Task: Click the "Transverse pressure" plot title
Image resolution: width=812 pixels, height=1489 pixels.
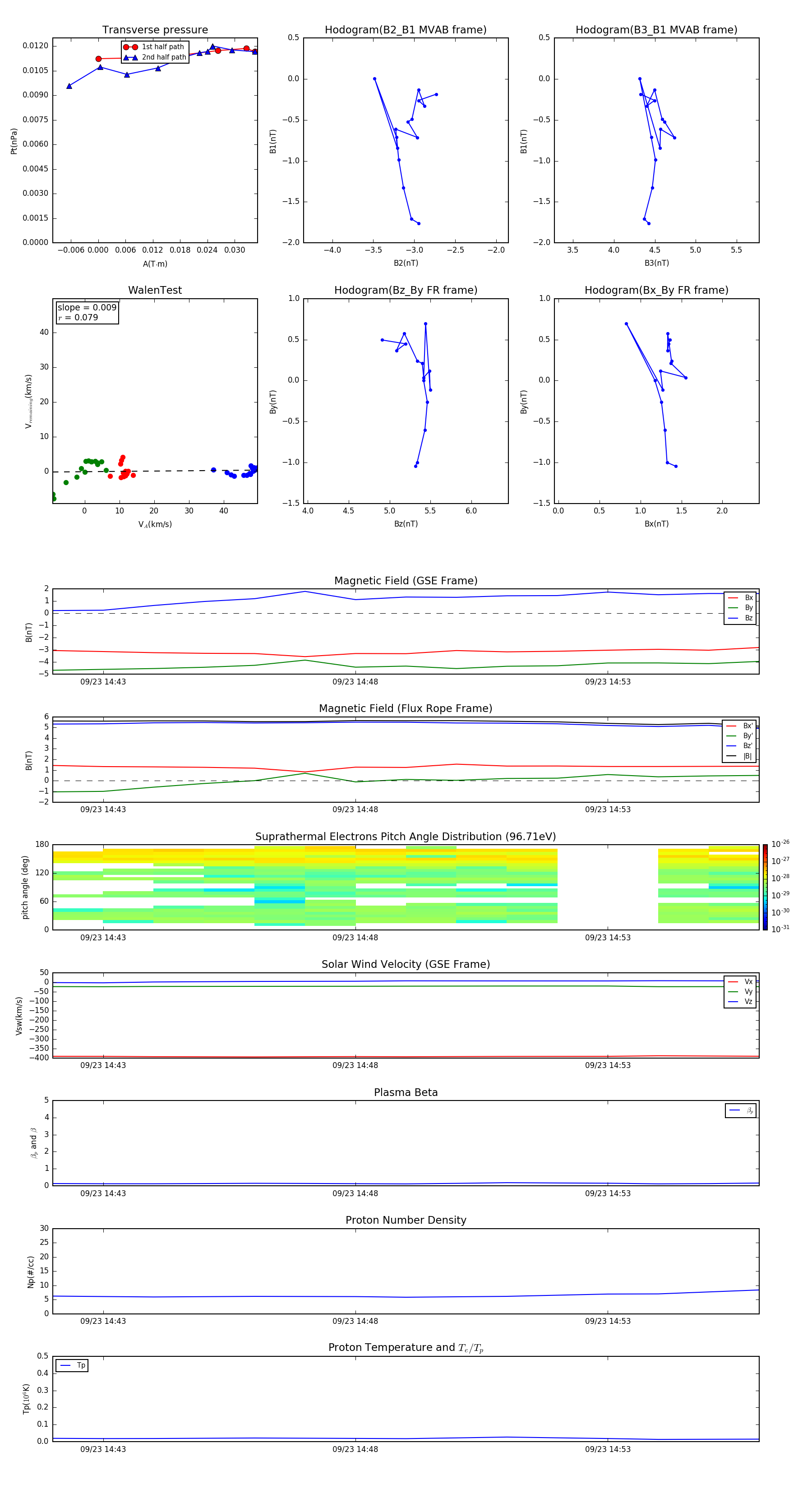Action: point(155,30)
